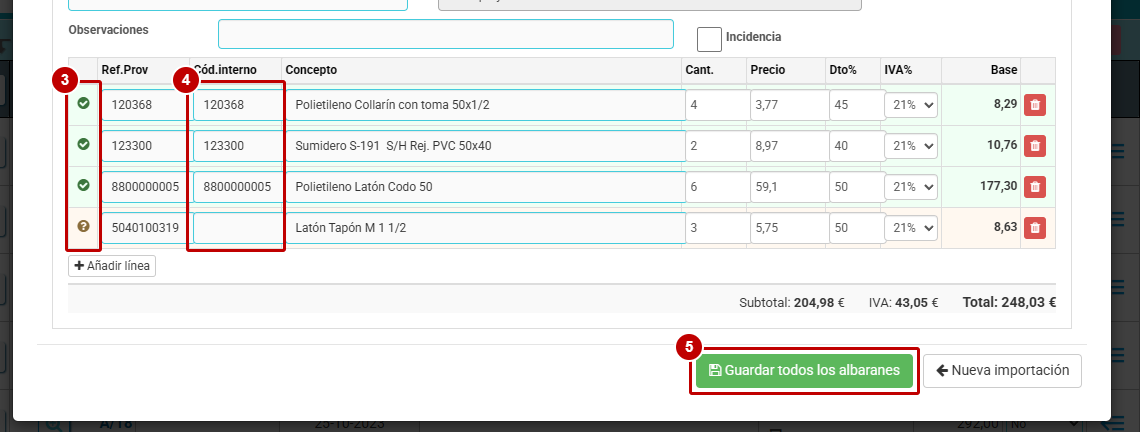The image size is (1140, 432).
Task: Click price field with value 8,97
Action: [x=789, y=145]
